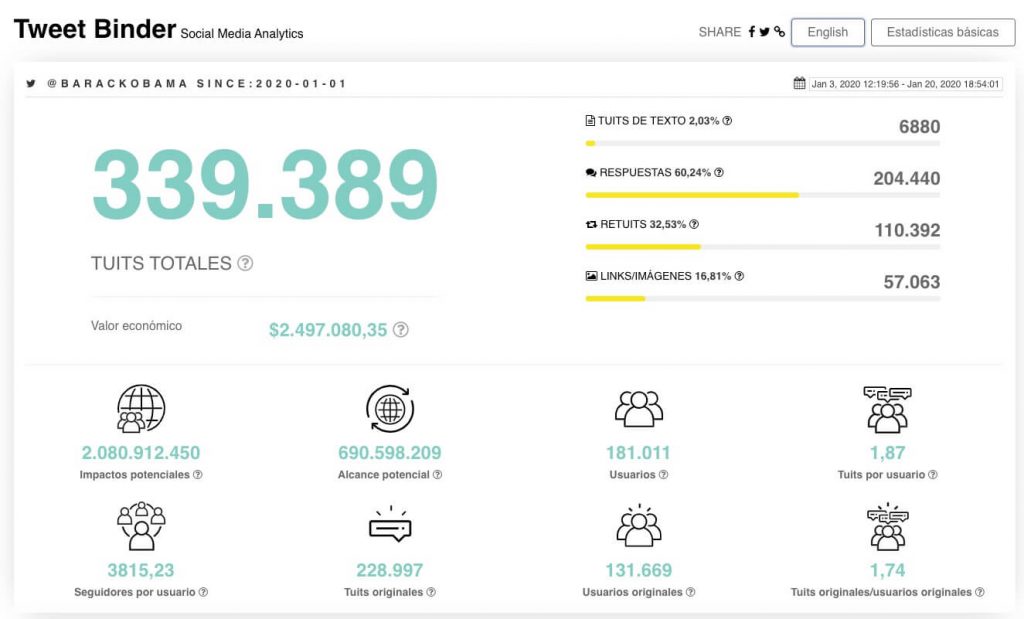Click the @BARACKOBAMA SINCE:2020-01-01 query text

click(x=197, y=84)
